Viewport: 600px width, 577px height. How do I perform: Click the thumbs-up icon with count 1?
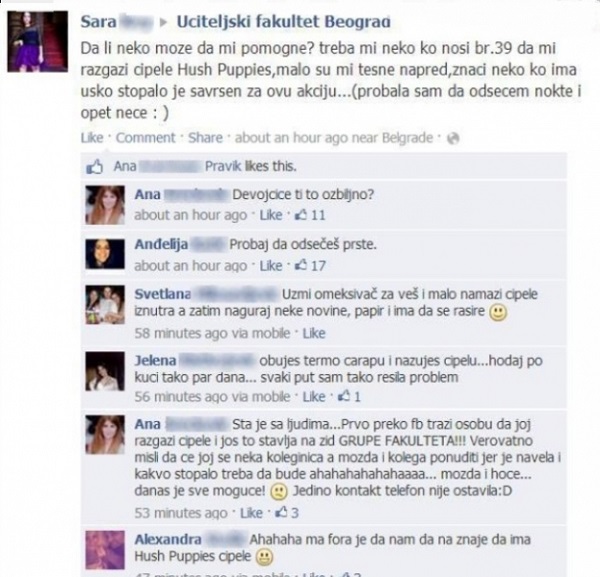pyautogui.click(x=344, y=396)
